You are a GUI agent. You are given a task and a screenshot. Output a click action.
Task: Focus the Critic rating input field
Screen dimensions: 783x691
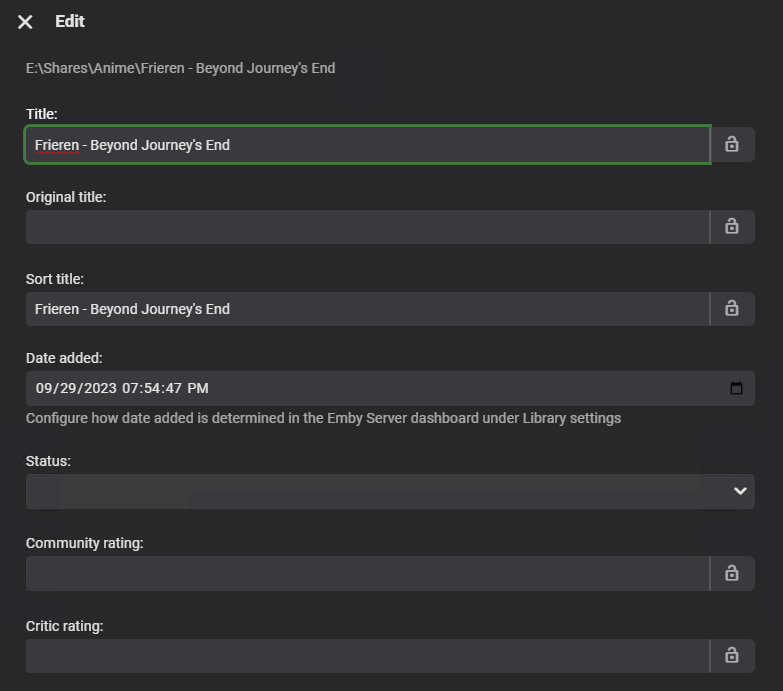coord(367,656)
